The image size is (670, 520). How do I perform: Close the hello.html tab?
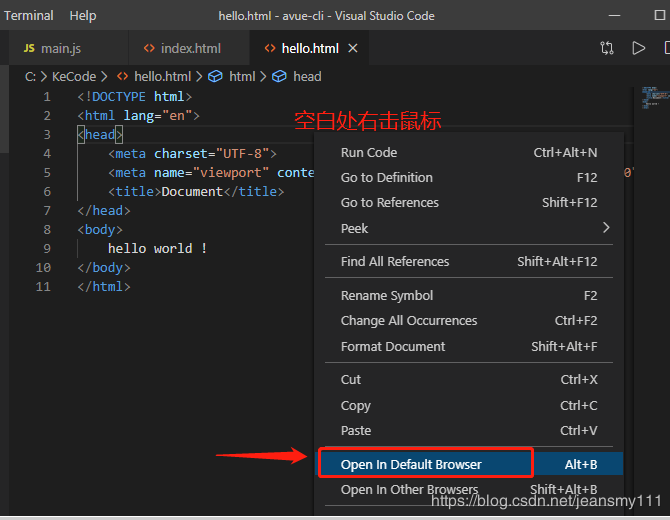[x=353, y=48]
